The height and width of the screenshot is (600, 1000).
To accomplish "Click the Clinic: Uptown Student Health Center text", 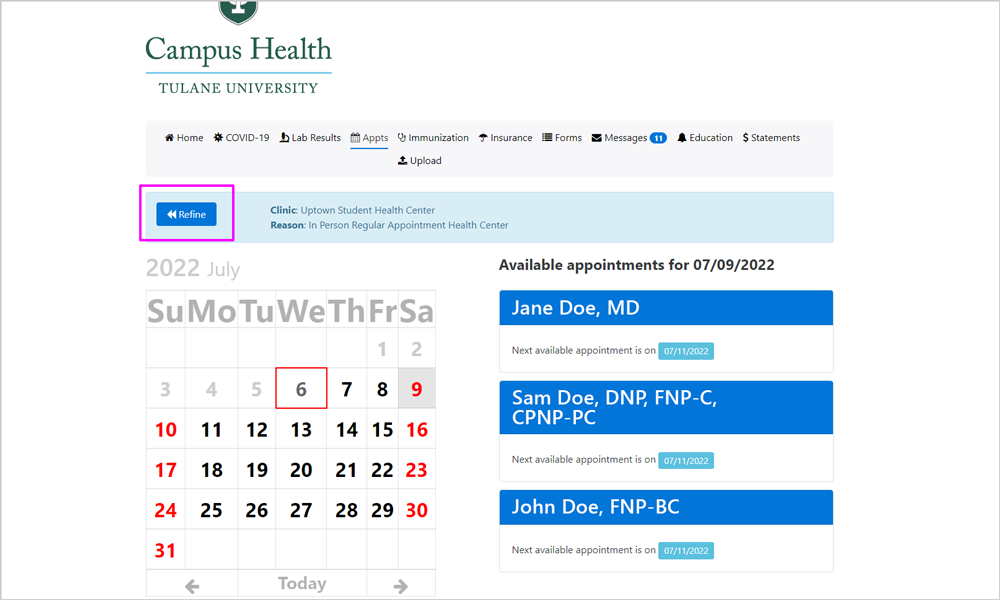I will pos(352,210).
